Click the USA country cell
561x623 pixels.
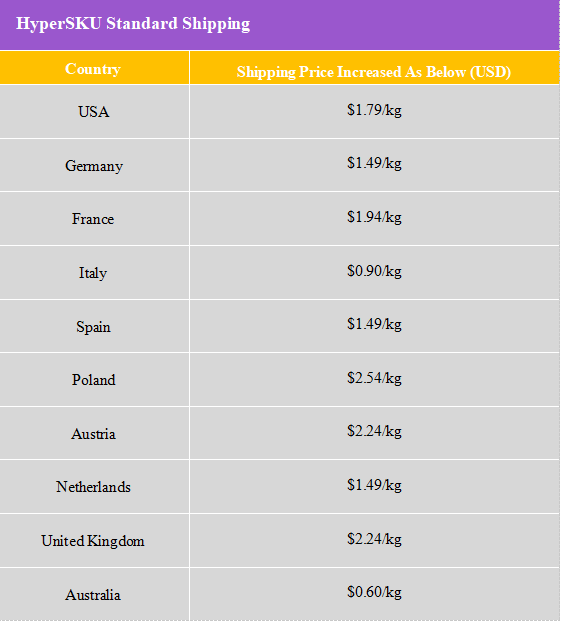point(95,112)
